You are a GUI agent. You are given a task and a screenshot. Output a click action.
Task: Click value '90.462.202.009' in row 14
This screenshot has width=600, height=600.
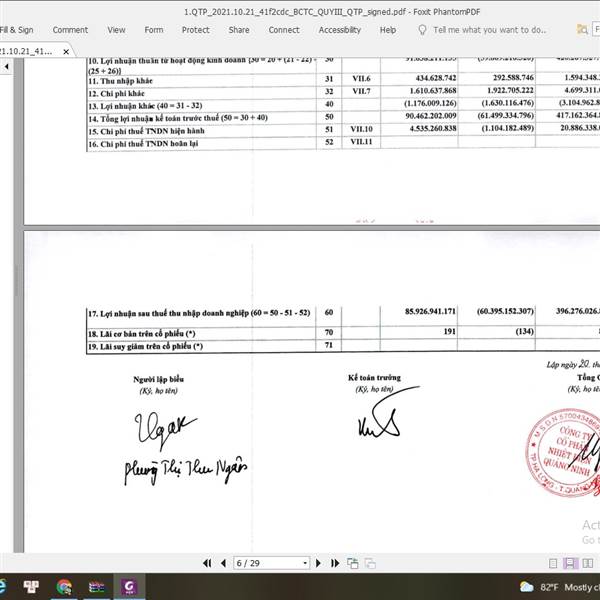(x=431, y=116)
